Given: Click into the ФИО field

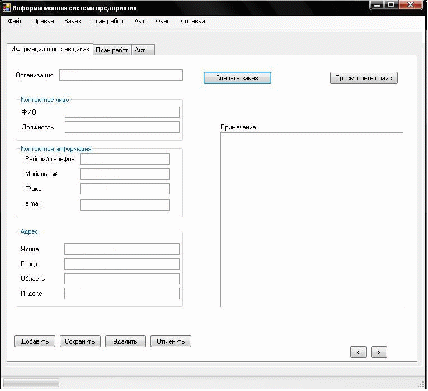Looking at the screenshot, I should pyautogui.click(x=122, y=112).
